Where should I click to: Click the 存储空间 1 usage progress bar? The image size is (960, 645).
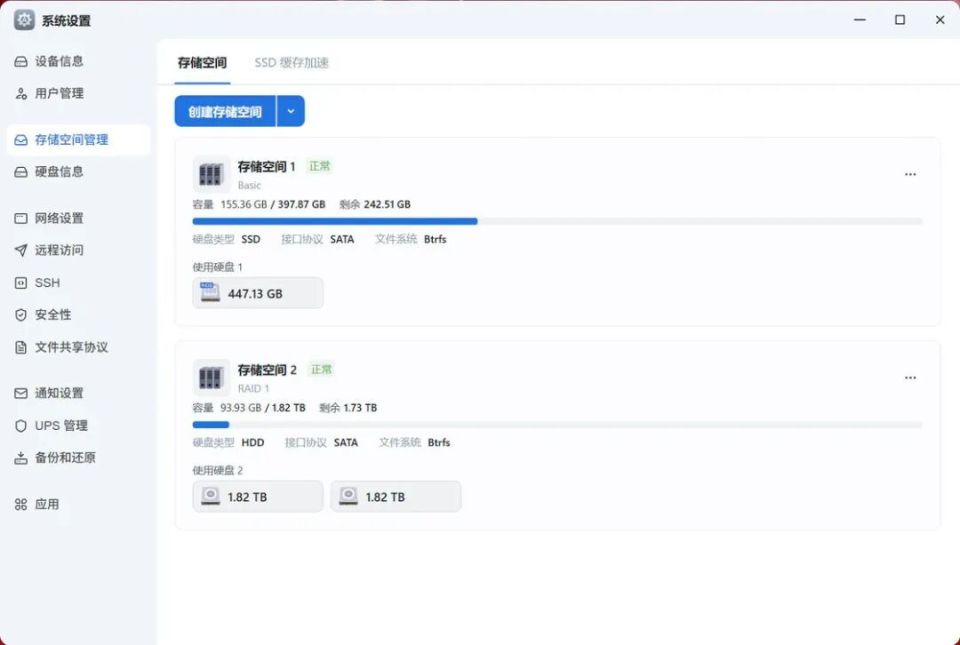[x=560, y=221]
